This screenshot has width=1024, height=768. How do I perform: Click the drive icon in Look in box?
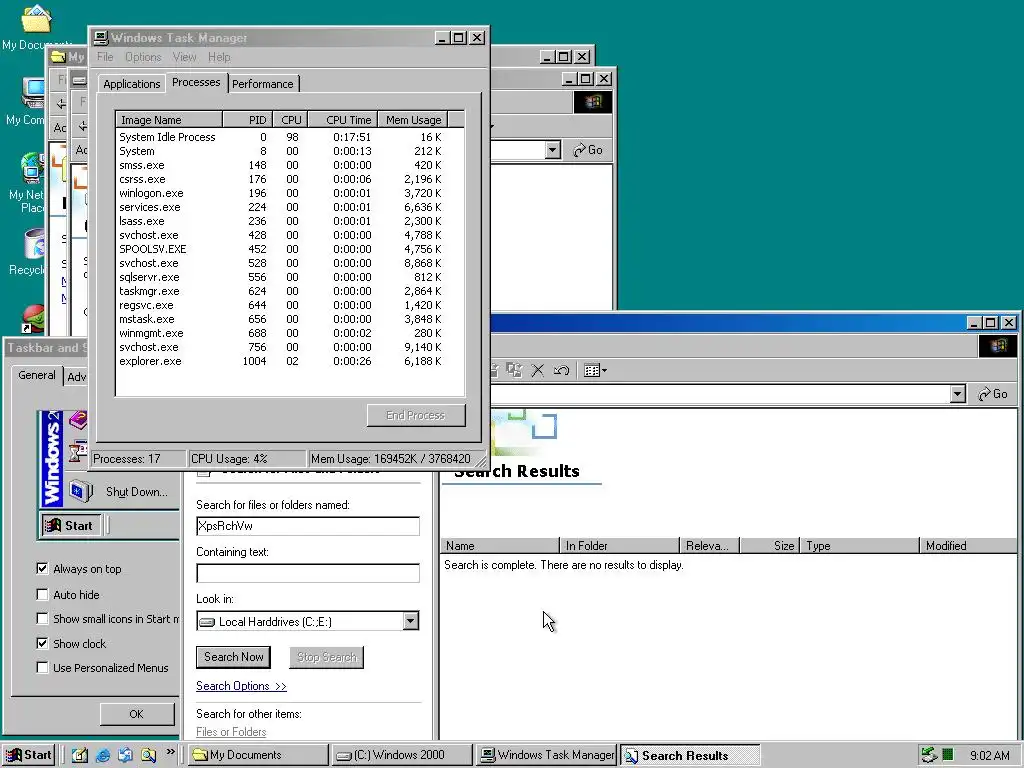(x=207, y=622)
